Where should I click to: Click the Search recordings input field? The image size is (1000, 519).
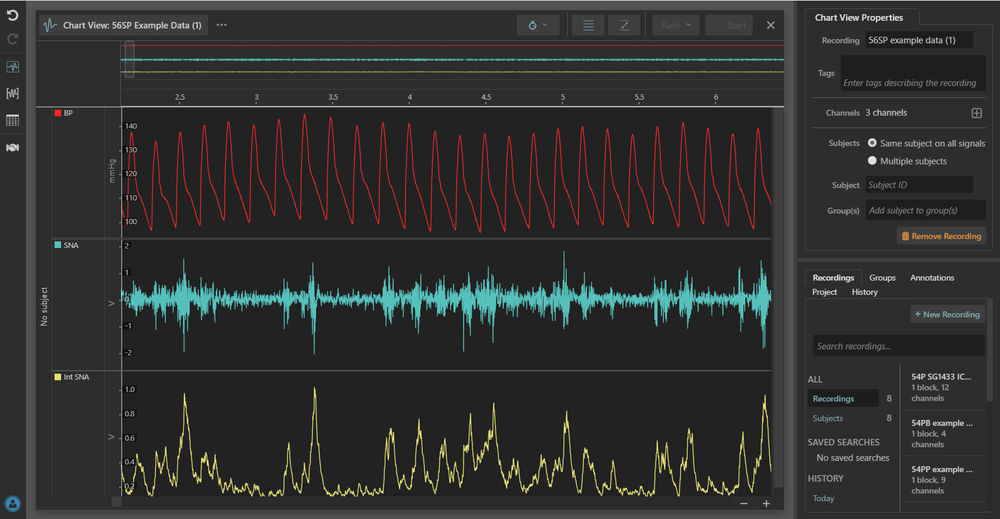897,346
